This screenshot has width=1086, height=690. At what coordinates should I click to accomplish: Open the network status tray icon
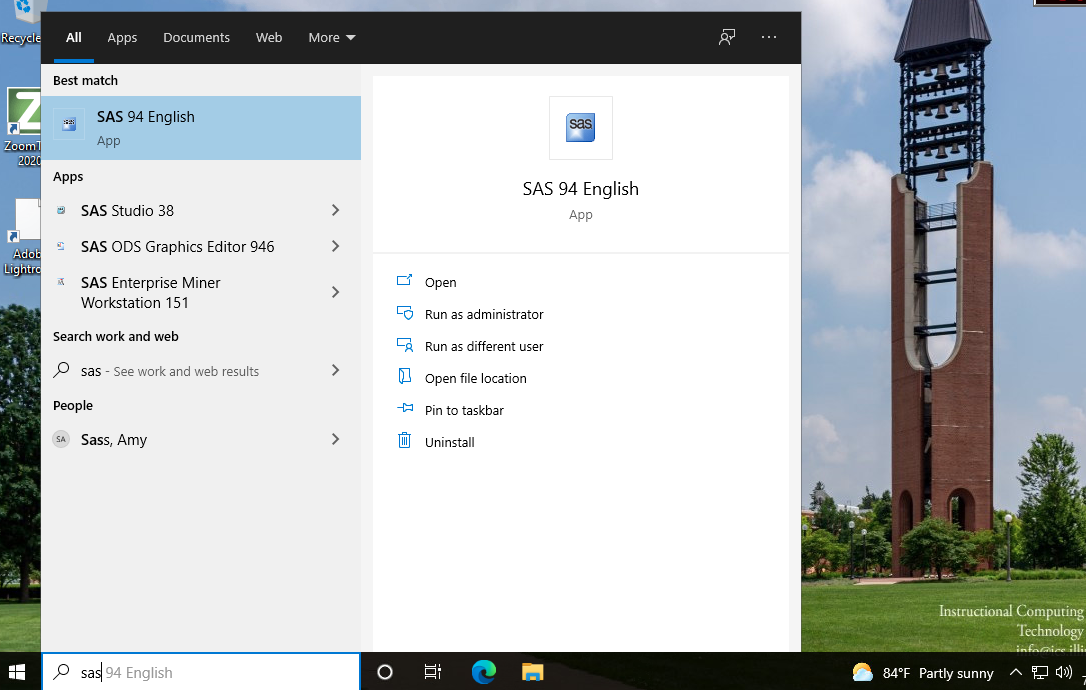pyautogui.click(x=1040, y=672)
